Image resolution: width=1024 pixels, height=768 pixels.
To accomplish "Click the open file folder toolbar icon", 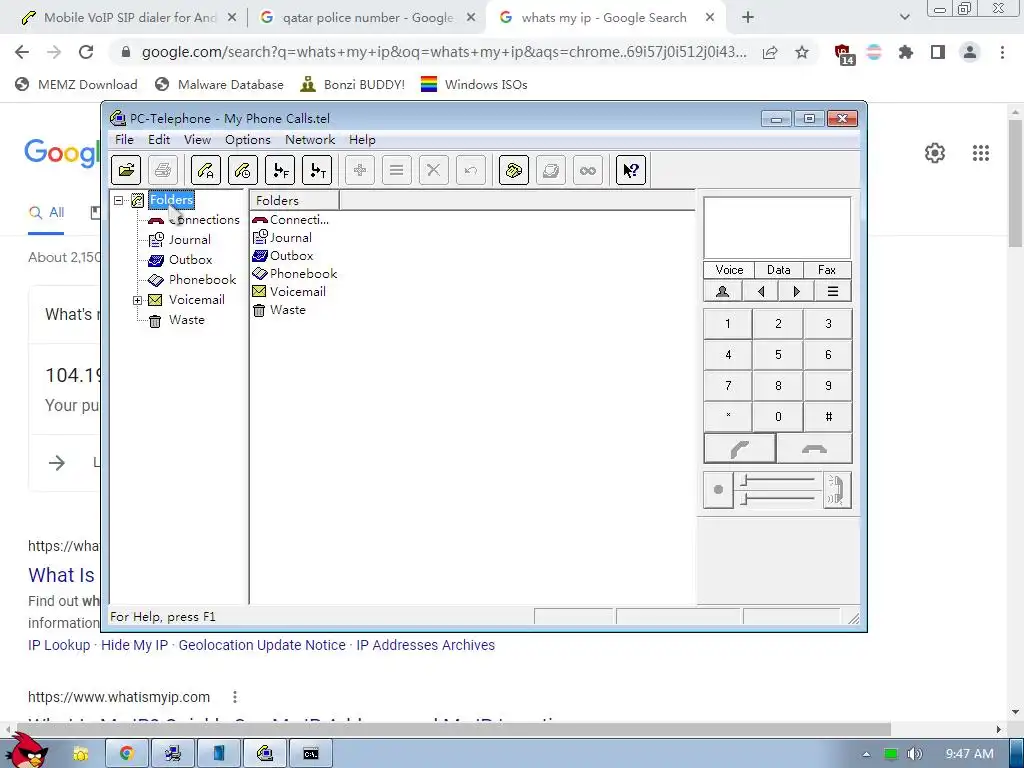I will [126, 170].
